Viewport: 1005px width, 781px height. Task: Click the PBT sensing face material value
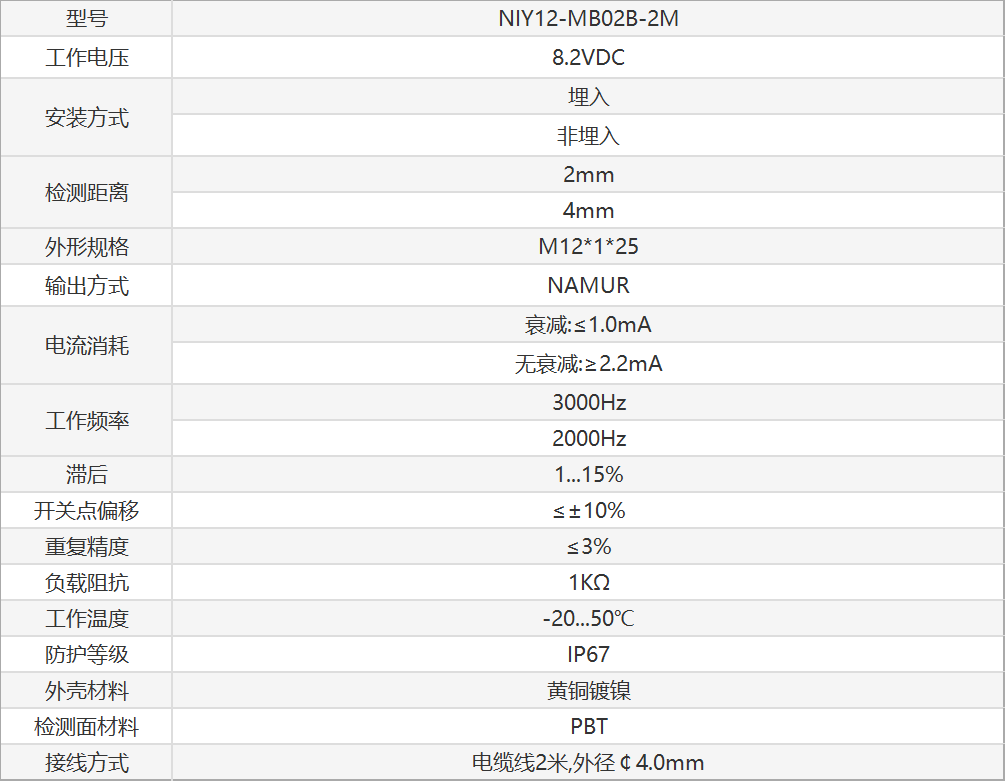point(588,727)
